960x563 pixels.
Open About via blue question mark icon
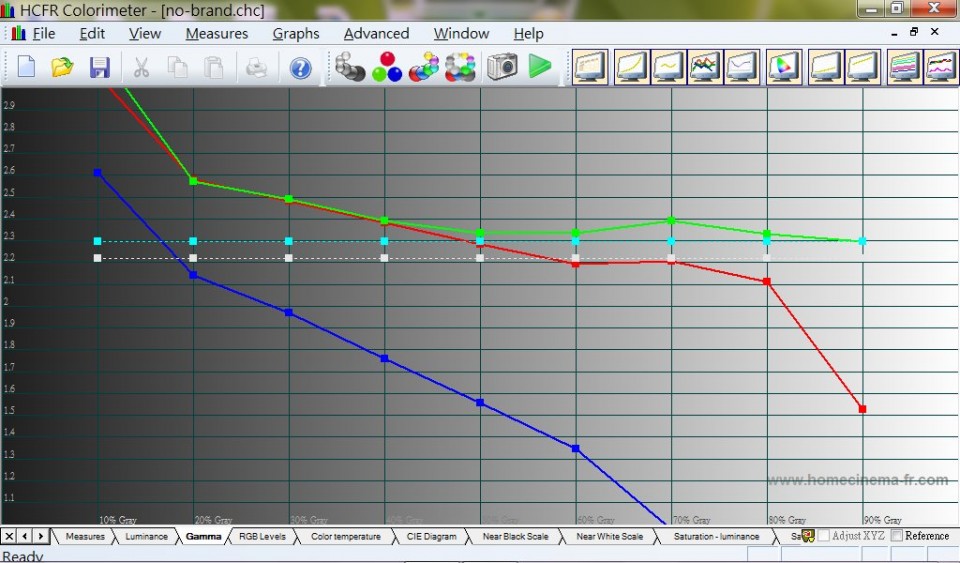(300, 68)
